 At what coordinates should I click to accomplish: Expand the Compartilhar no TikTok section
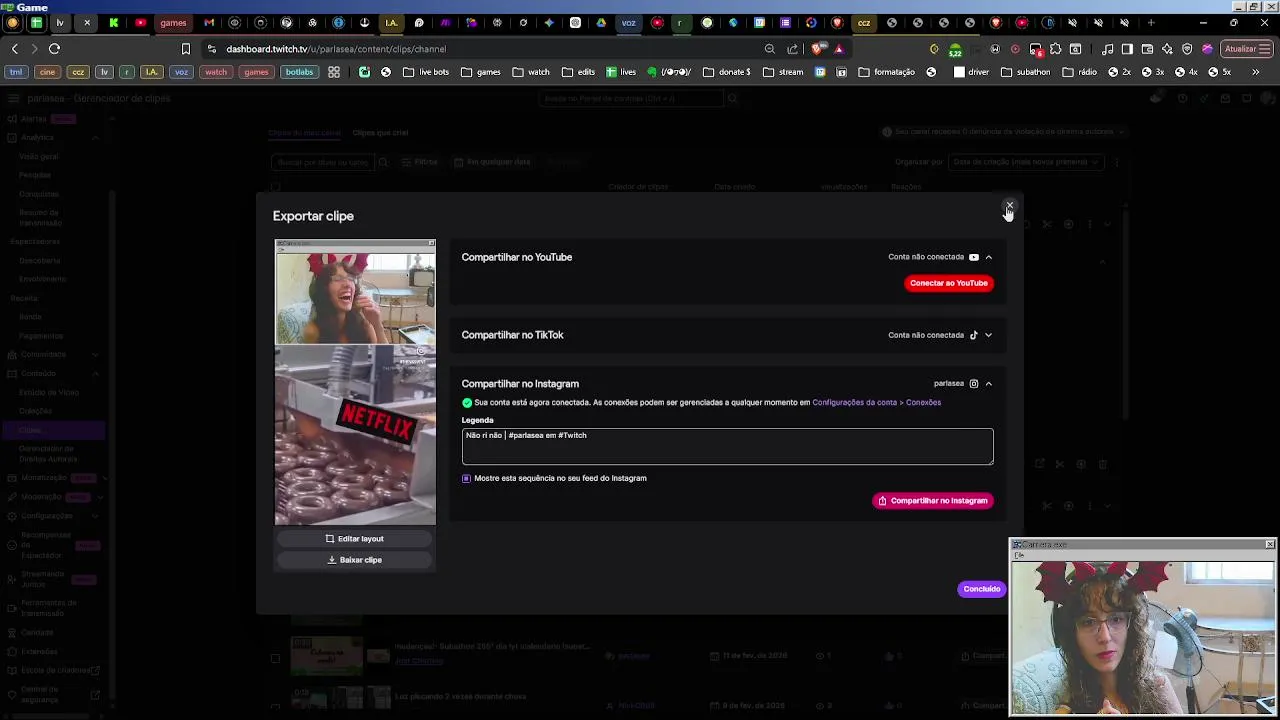(988, 335)
